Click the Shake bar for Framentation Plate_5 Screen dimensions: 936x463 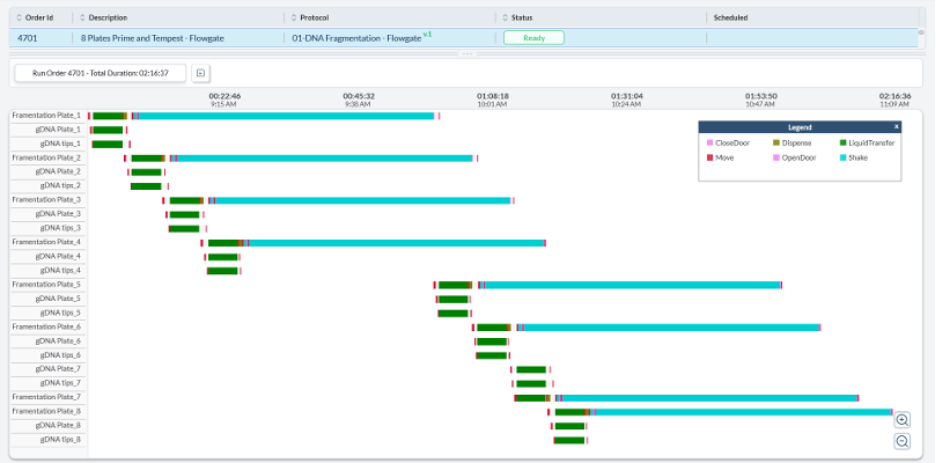click(x=630, y=285)
